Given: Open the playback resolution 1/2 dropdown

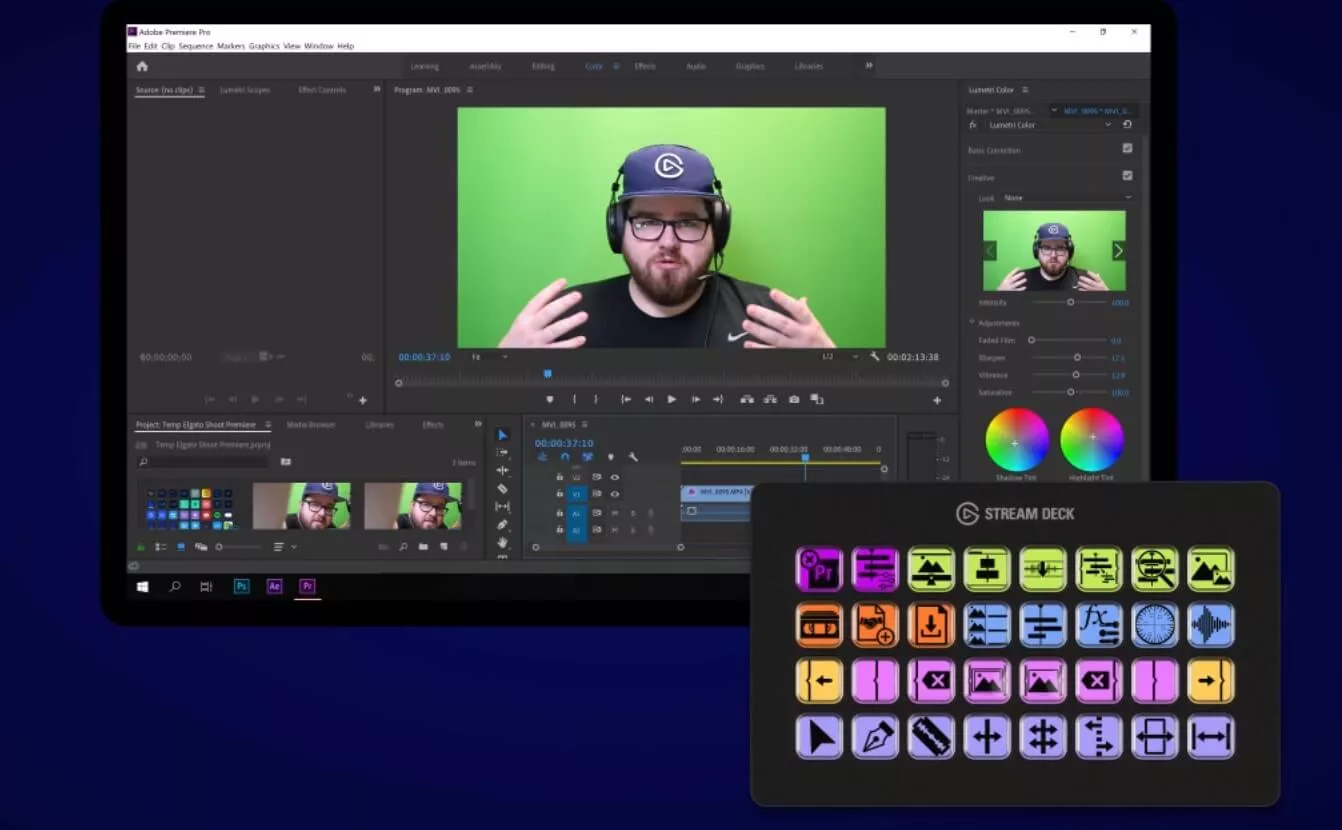Looking at the screenshot, I should coord(840,357).
